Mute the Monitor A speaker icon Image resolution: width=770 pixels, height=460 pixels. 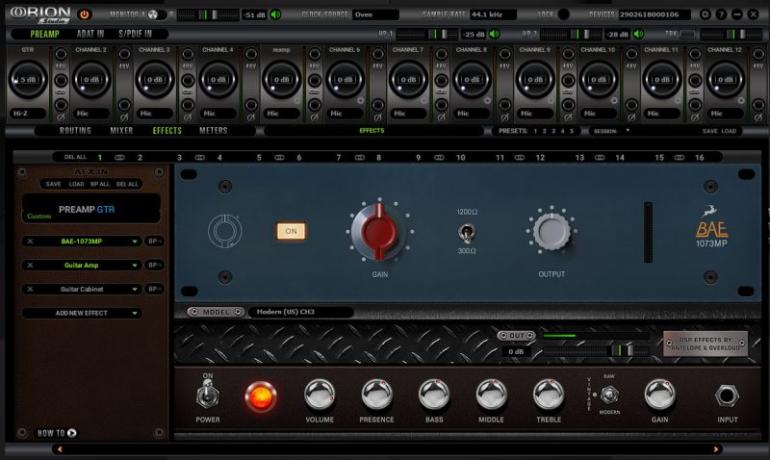pos(275,15)
